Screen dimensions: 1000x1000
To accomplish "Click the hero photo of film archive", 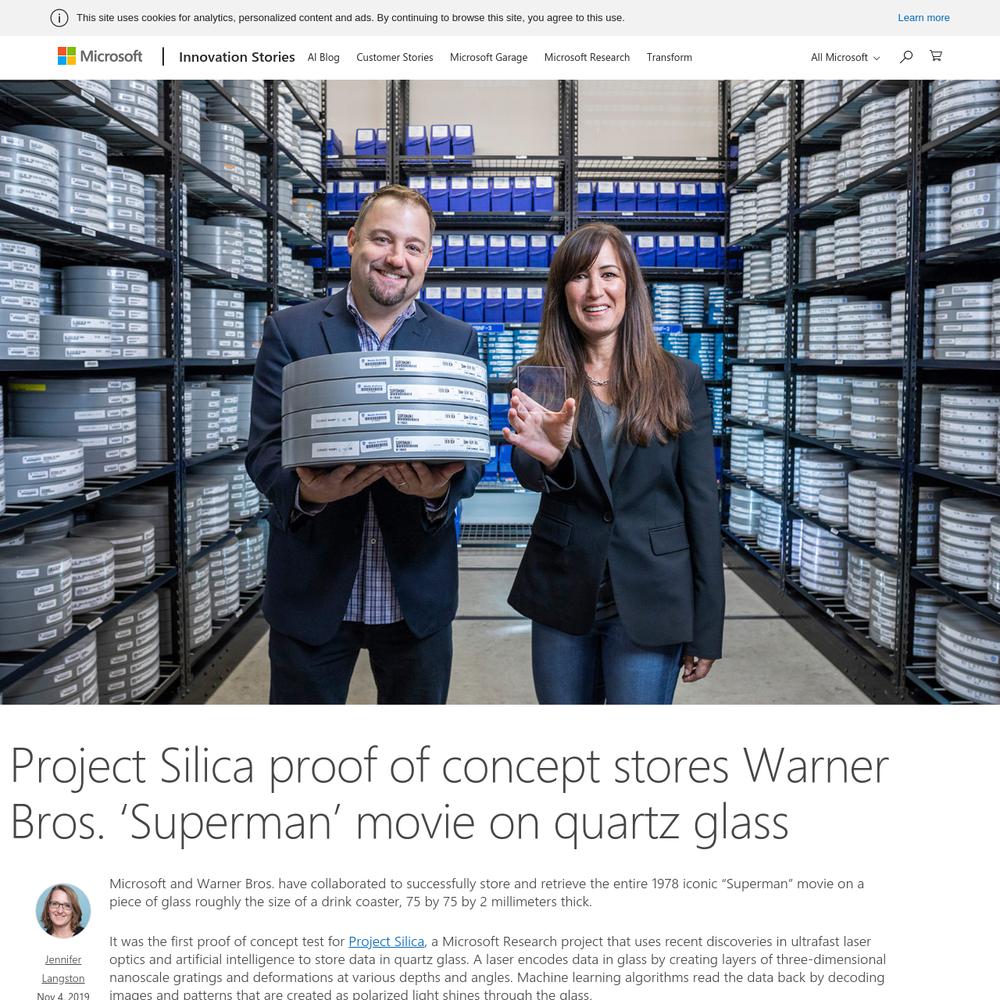I will [x=500, y=392].
